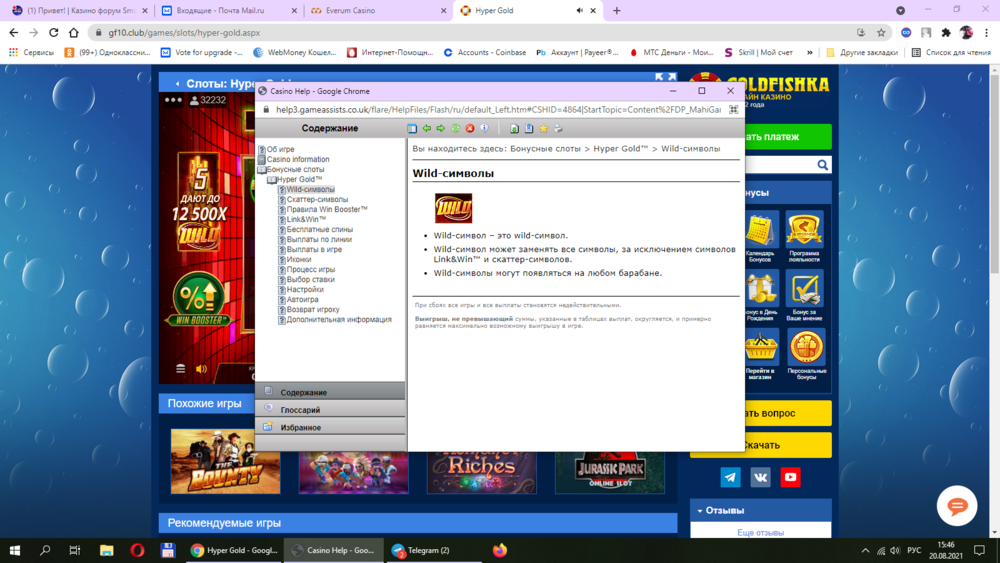1000x563 pixels.
Task: Open a new Chrome tab with plus
Action: coord(616,10)
